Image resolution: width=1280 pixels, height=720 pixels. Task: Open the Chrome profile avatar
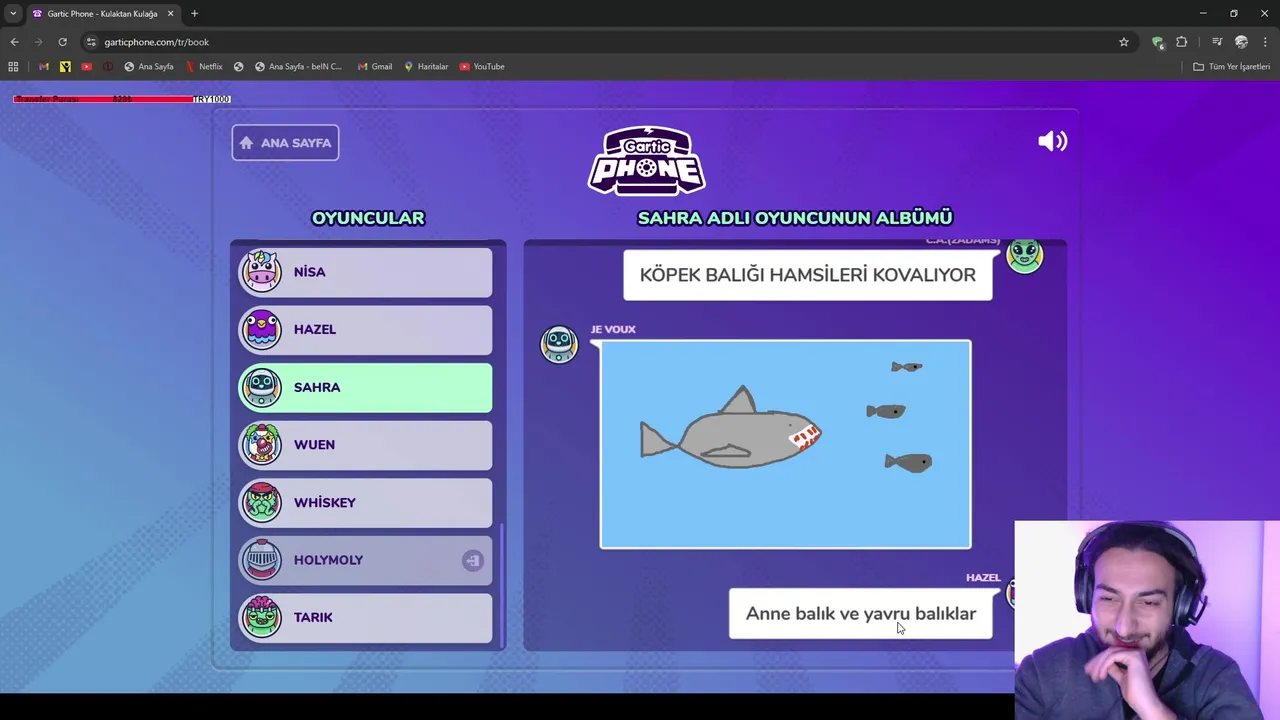(x=1241, y=42)
